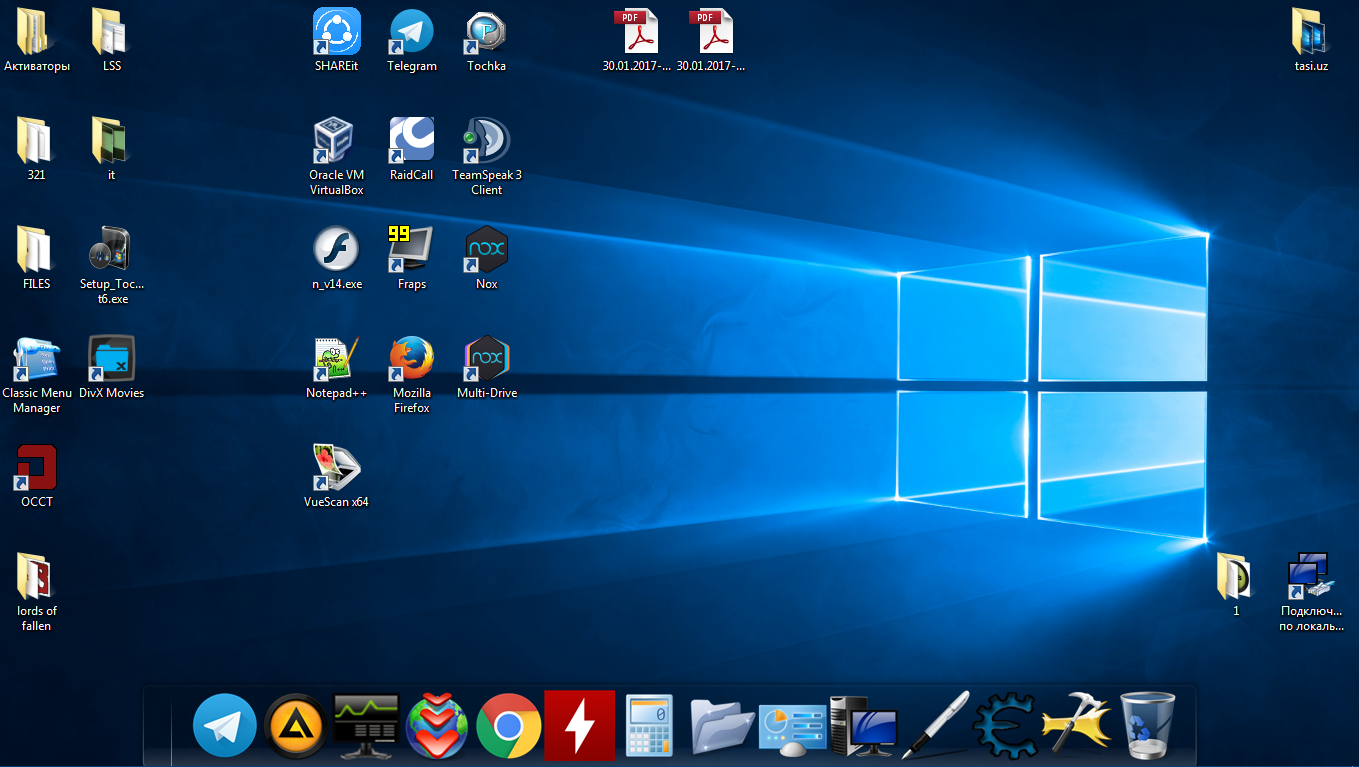The image size is (1359, 767).
Task: Launch Cheat Engine from the dock
Action: click(1006, 725)
